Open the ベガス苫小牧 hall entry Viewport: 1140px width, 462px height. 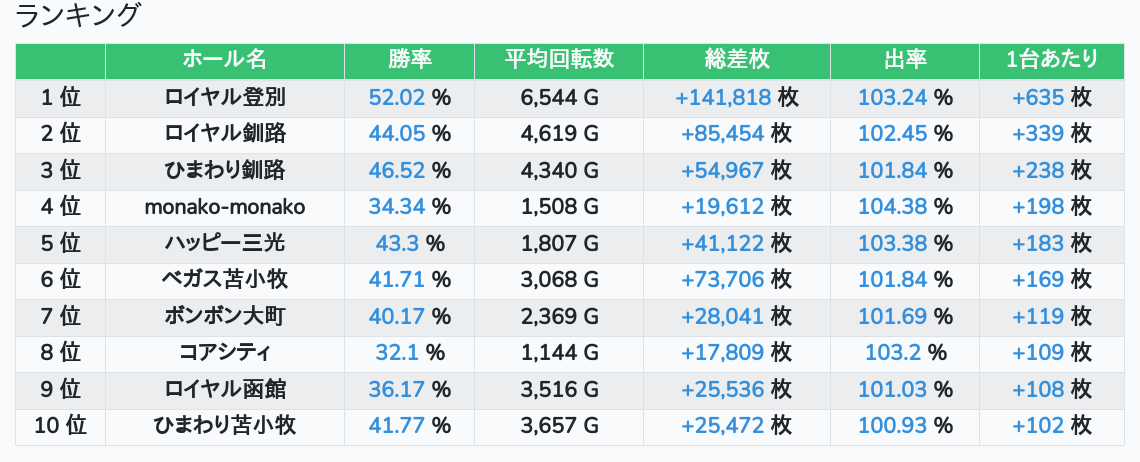tap(225, 280)
